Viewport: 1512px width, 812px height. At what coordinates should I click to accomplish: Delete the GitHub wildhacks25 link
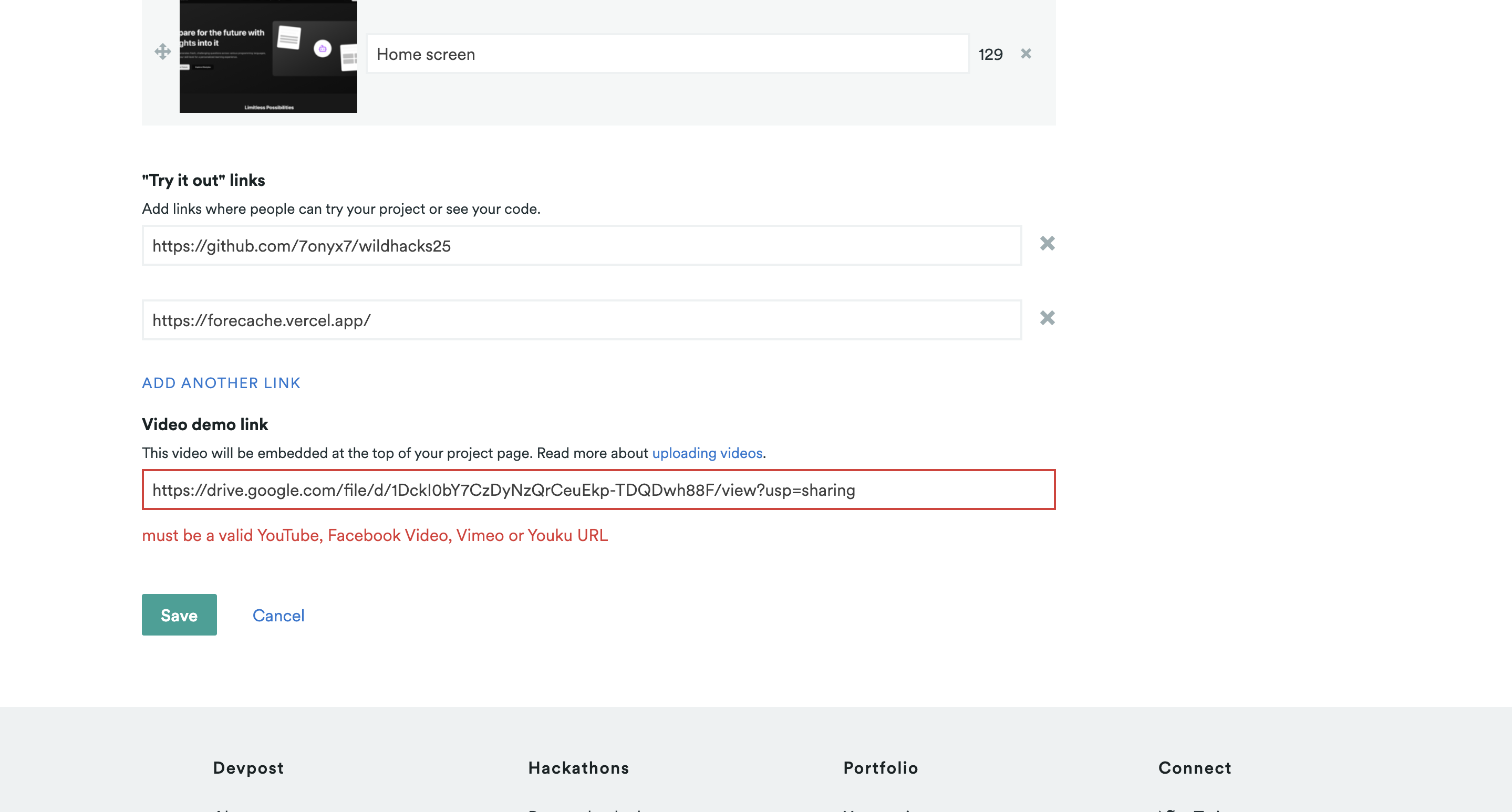click(x=1047, y=244)
